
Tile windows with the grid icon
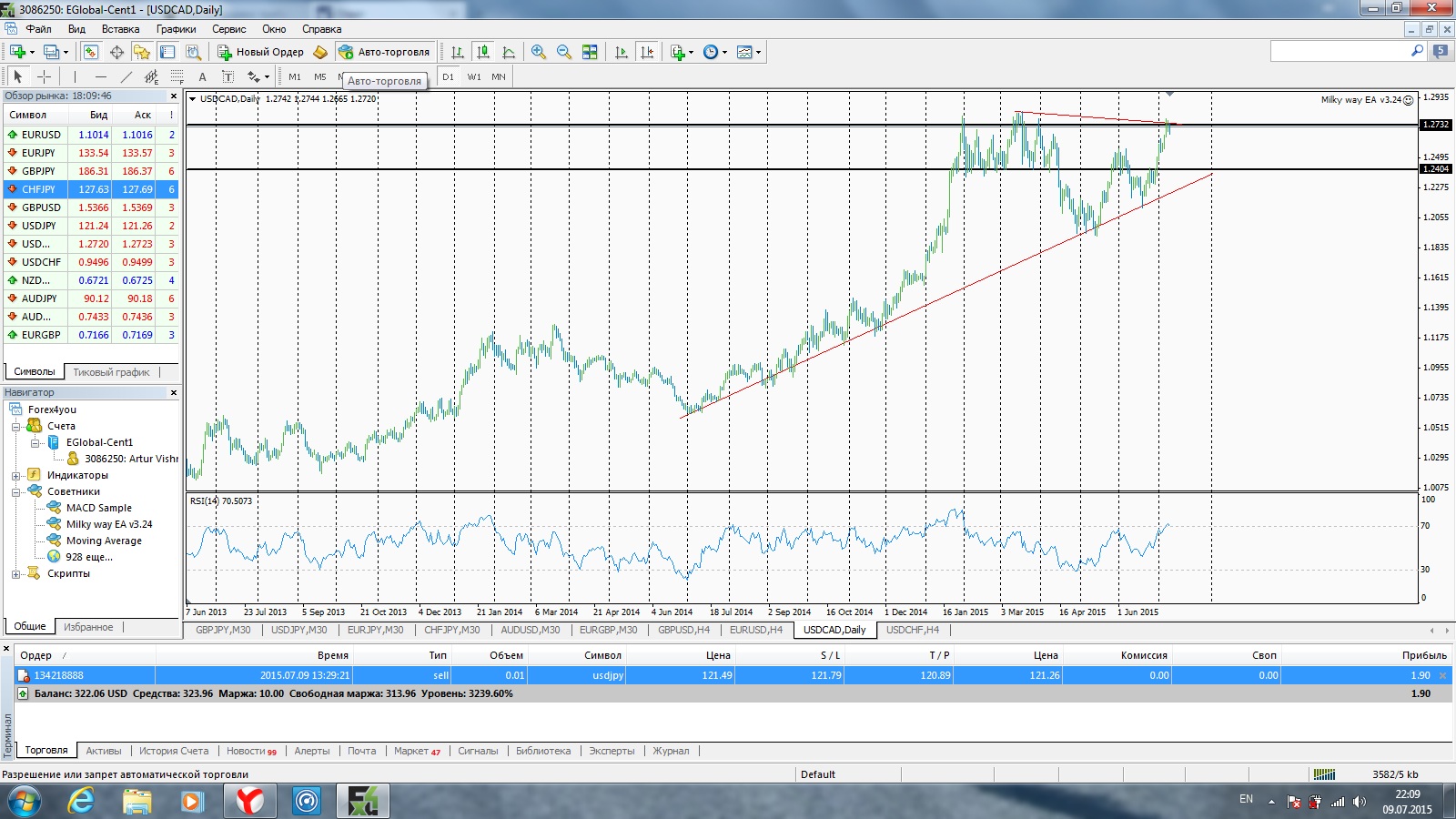[x=590, y=52]
